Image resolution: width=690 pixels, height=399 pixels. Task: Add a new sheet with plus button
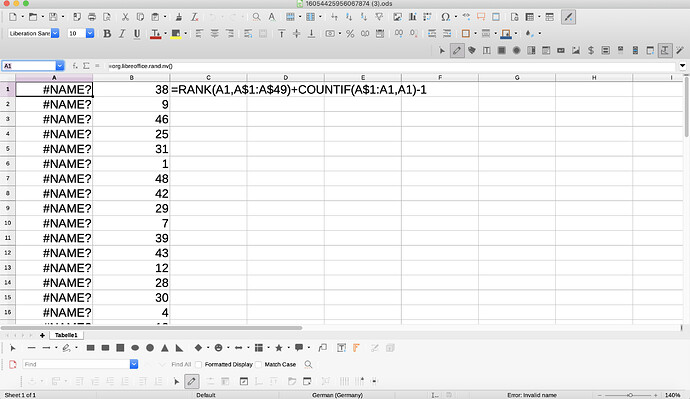click(42, 335)
